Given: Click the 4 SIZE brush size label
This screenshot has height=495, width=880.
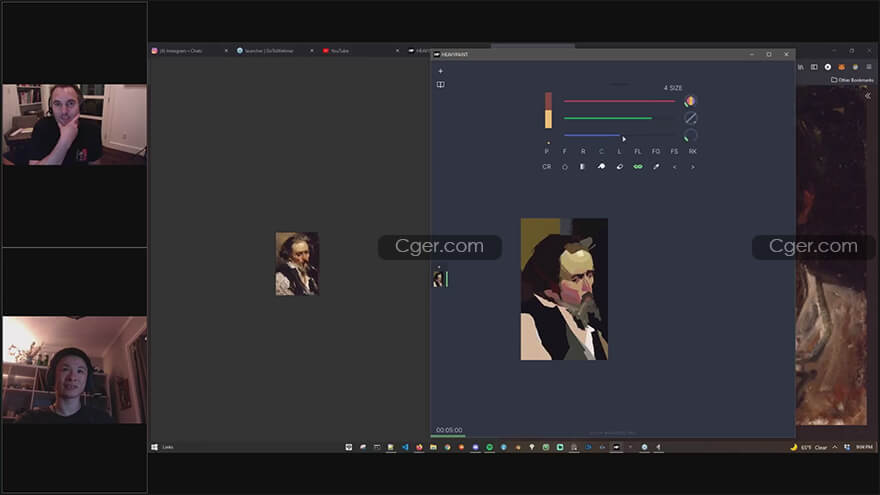Looking at the screenshot, I should coord(673,88).
